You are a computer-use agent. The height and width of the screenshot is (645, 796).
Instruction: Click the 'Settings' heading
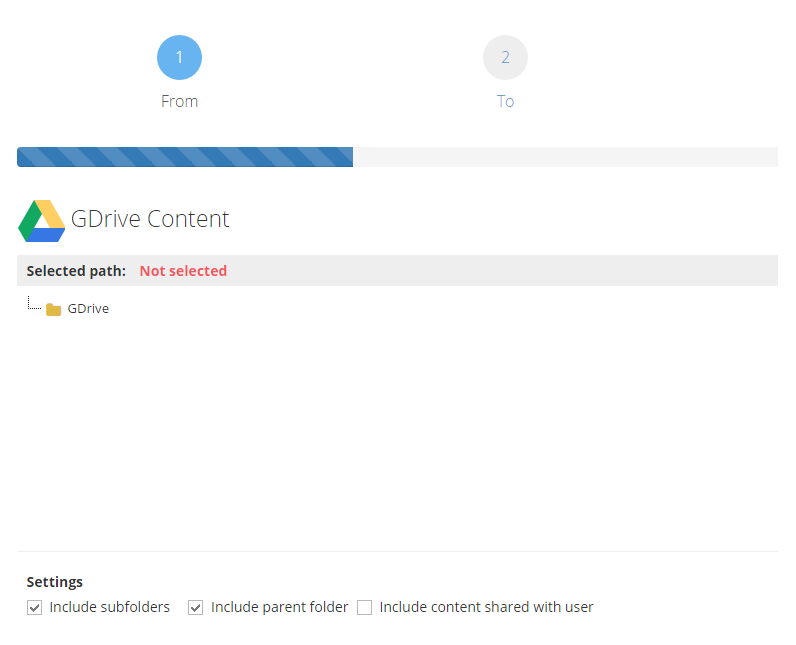tap(54, 582)
